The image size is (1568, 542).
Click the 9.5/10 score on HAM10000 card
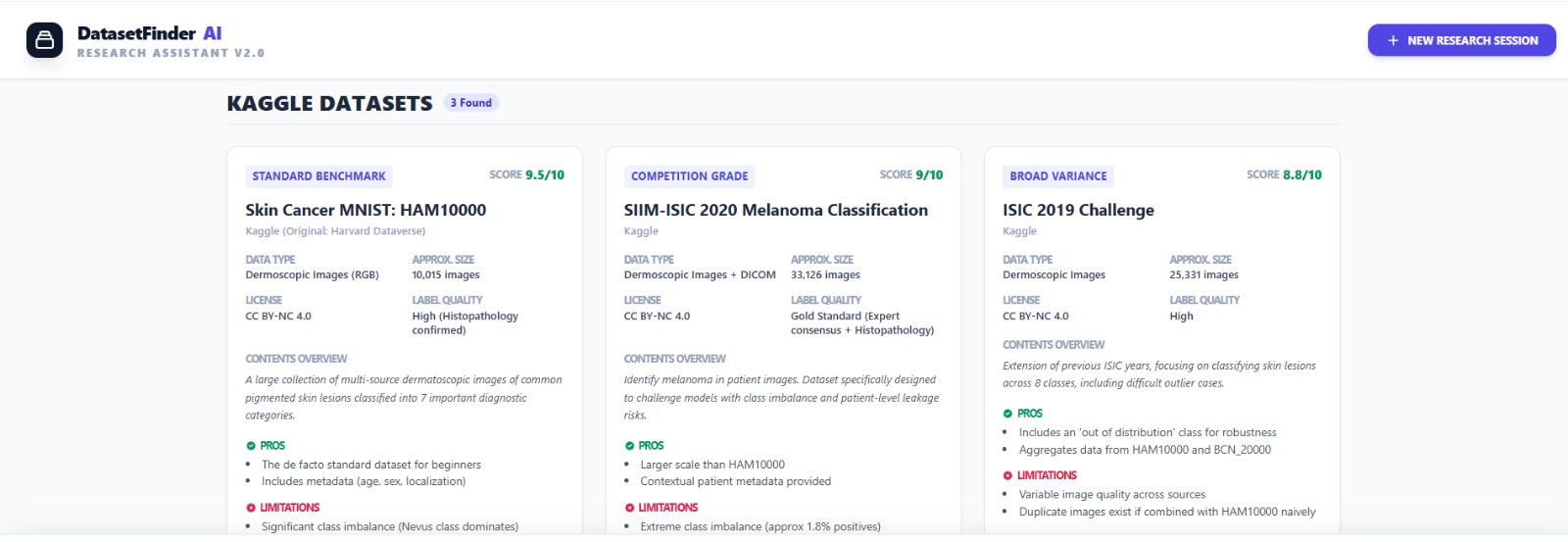point(544,175)
